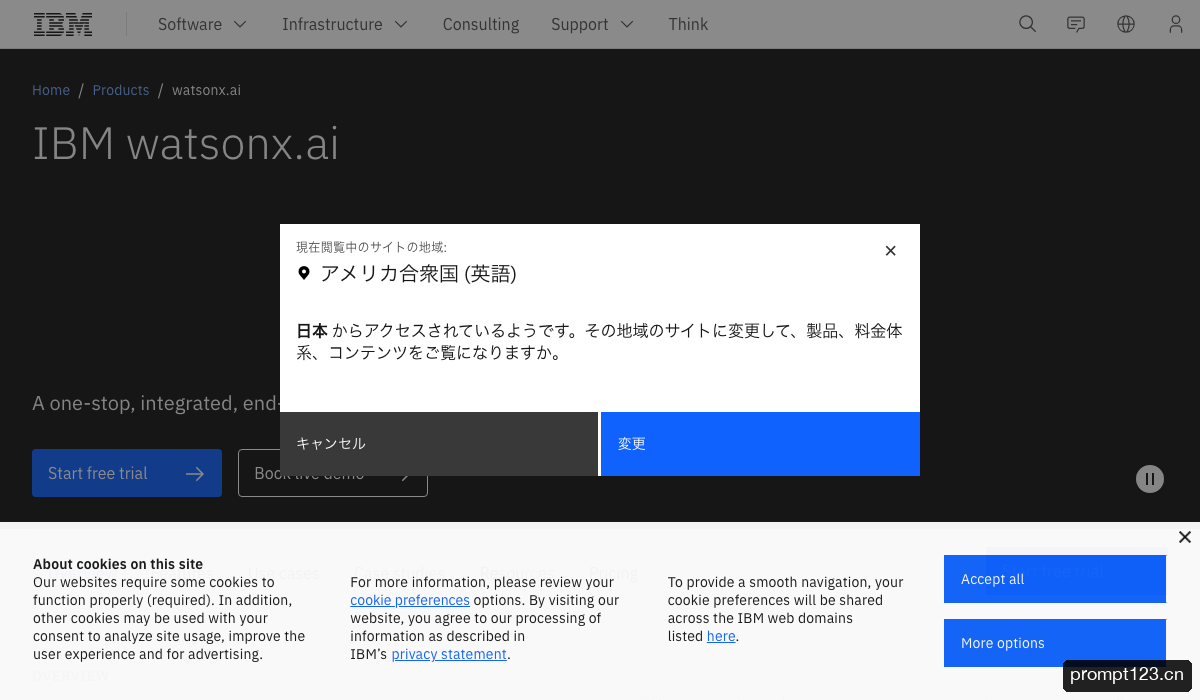The image size is (1200, 700).
Task: Go to Products breadcrumb
Action: point(121,90)
